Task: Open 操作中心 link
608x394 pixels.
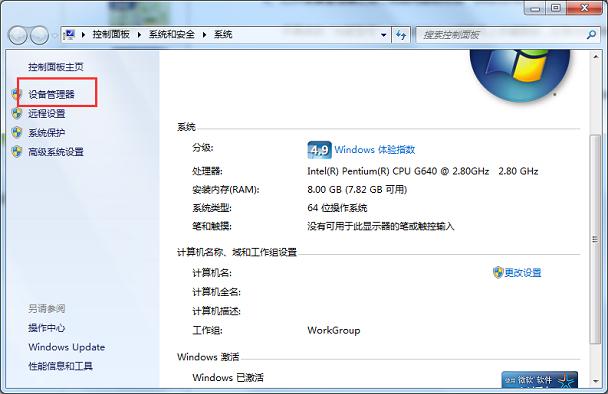Action: (x=46, y=328)
